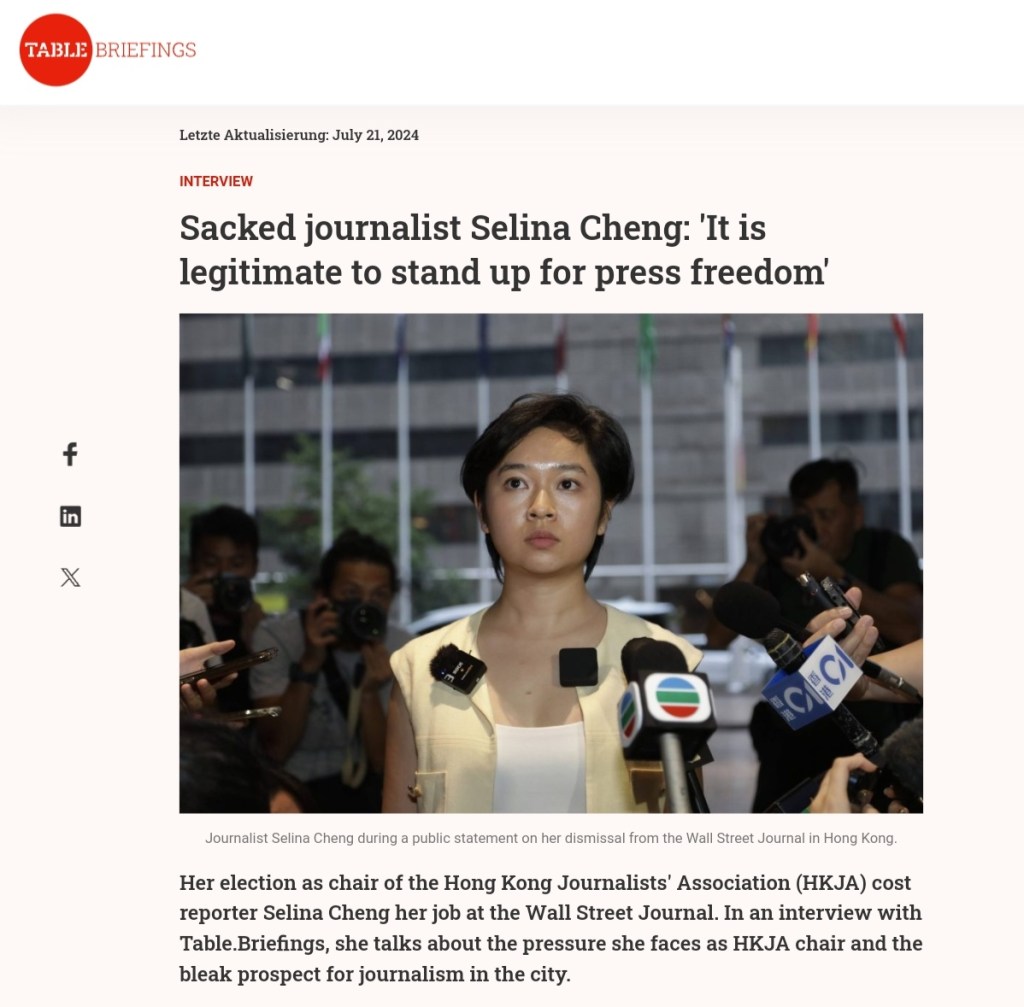Share the article on Facebook
The height and width of the screenshot is (1007, 1024).
70,454
